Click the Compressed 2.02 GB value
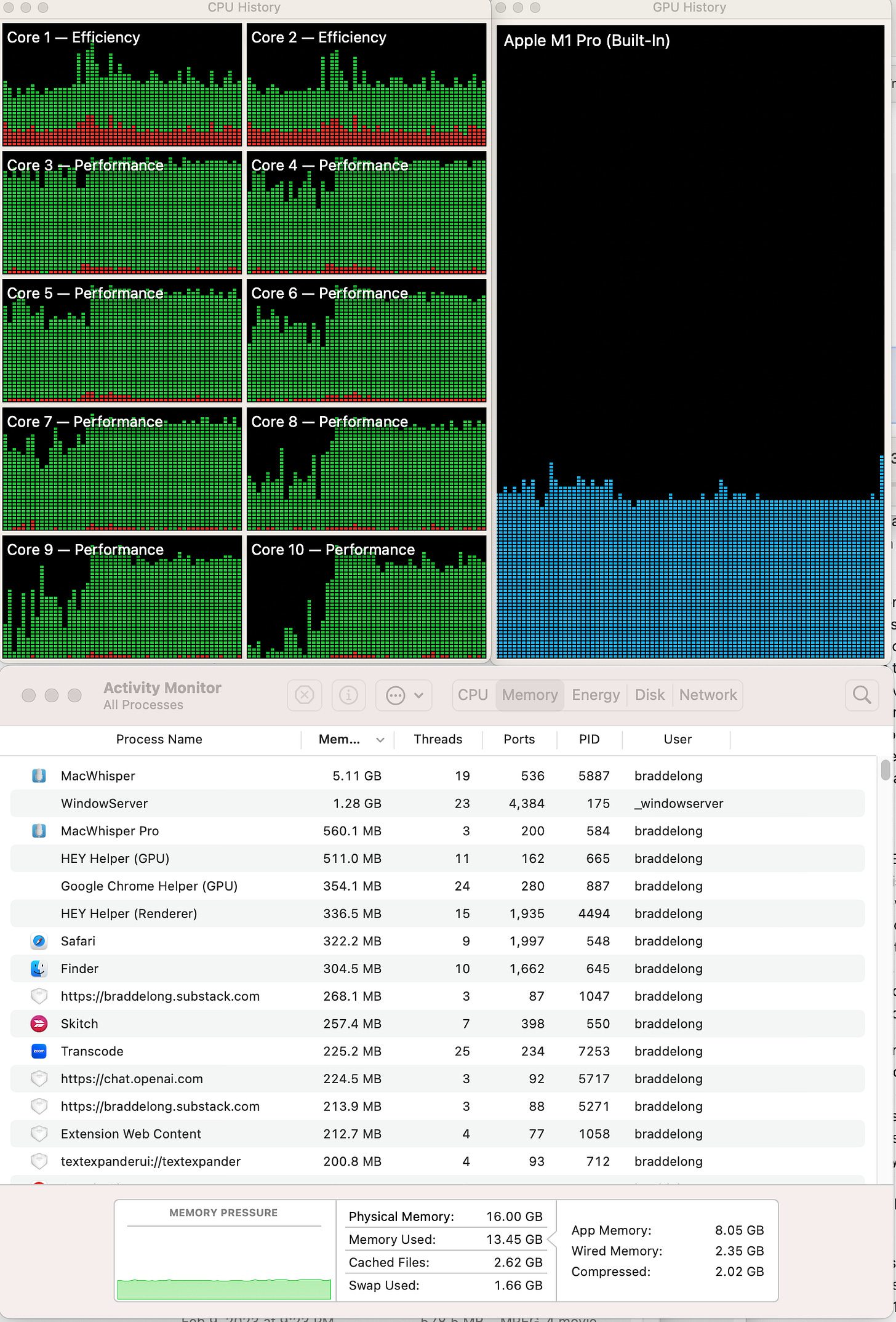The height and width of the screenshot is (1322, 896). (x=739, y=1272)
